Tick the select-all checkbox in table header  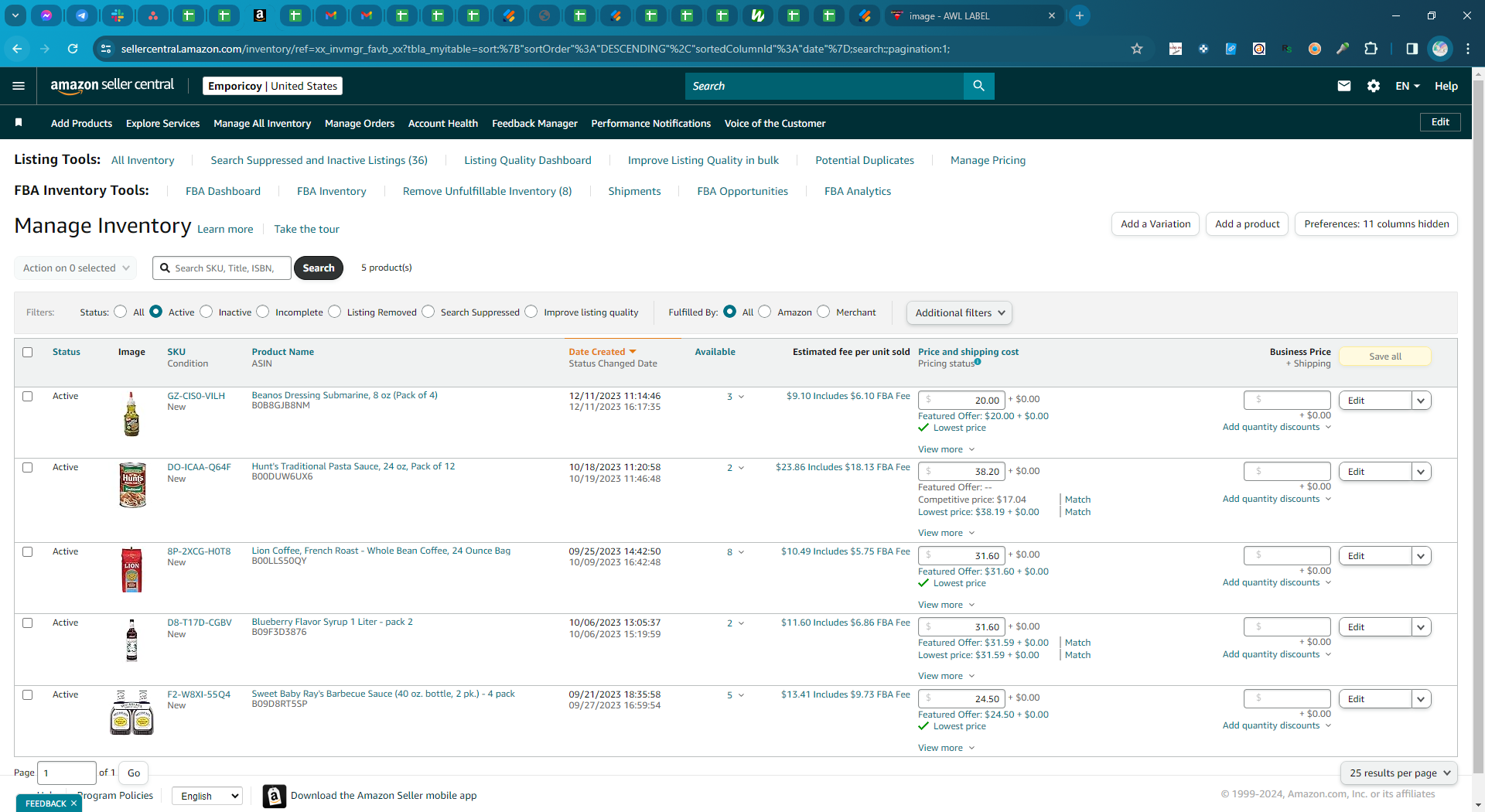tap(28, 352)
